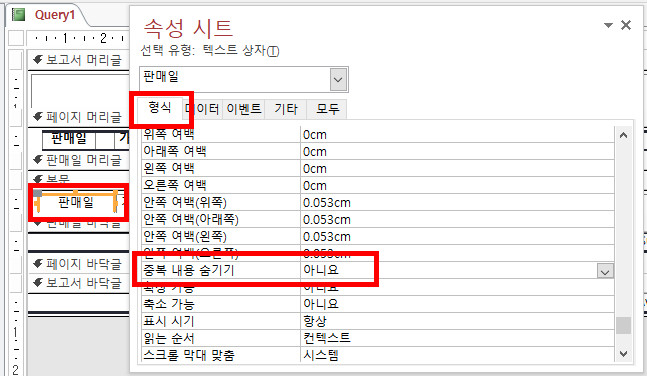This screenshot has height=376, width=647.
Task: Click the property list scroll up arrow
Action: [x=623, y=135]
